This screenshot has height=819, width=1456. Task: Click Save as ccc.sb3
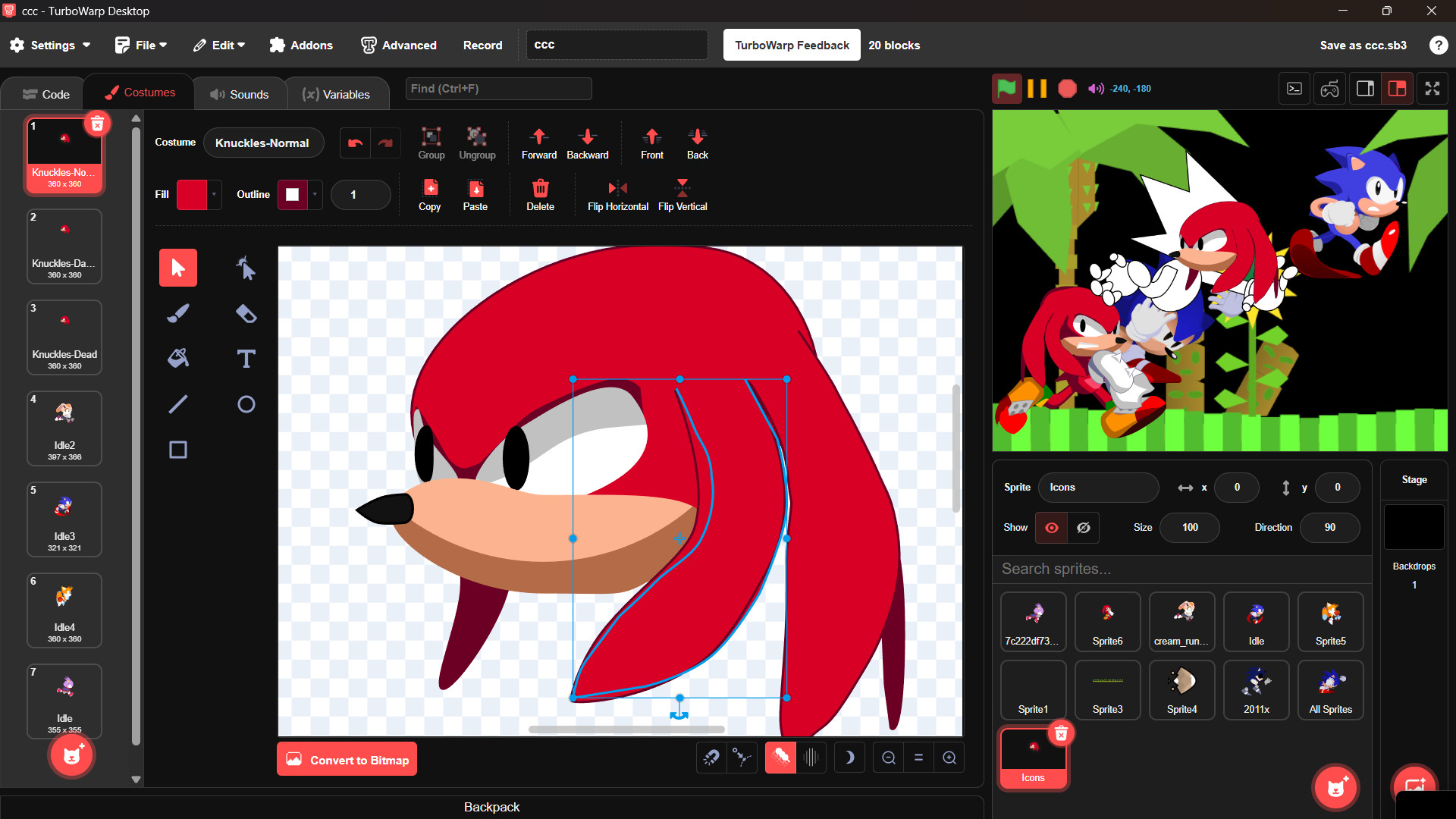(x=1363, y=45)
